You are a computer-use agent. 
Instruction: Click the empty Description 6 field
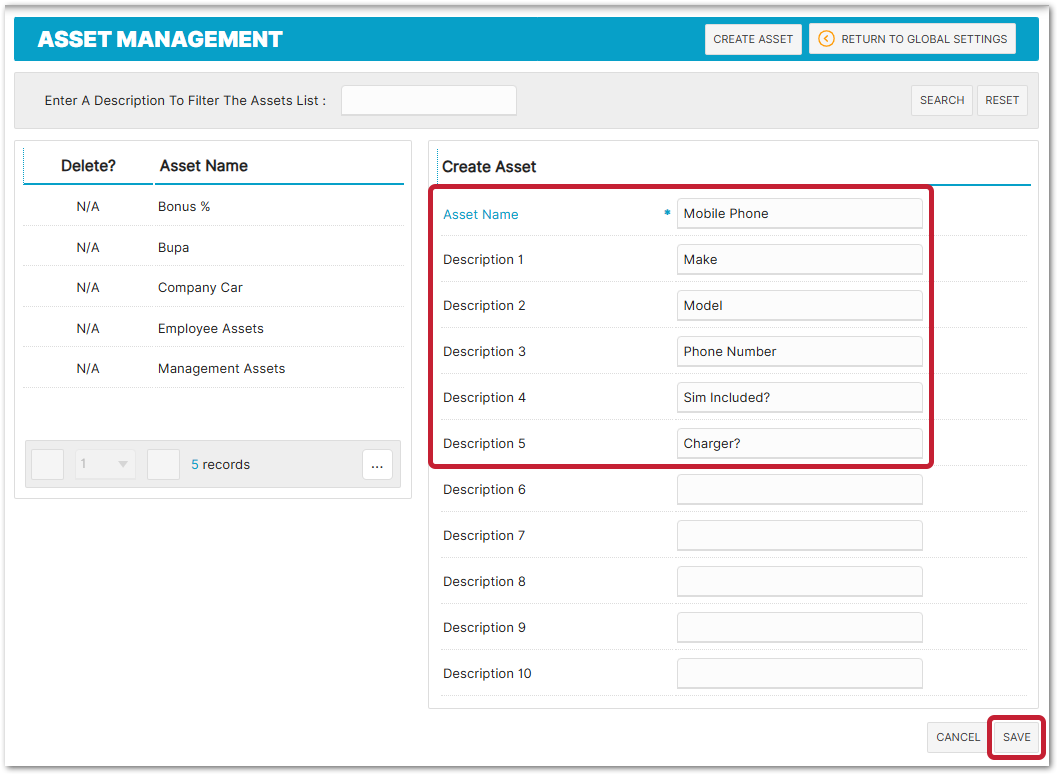click(x=800, y=489)
